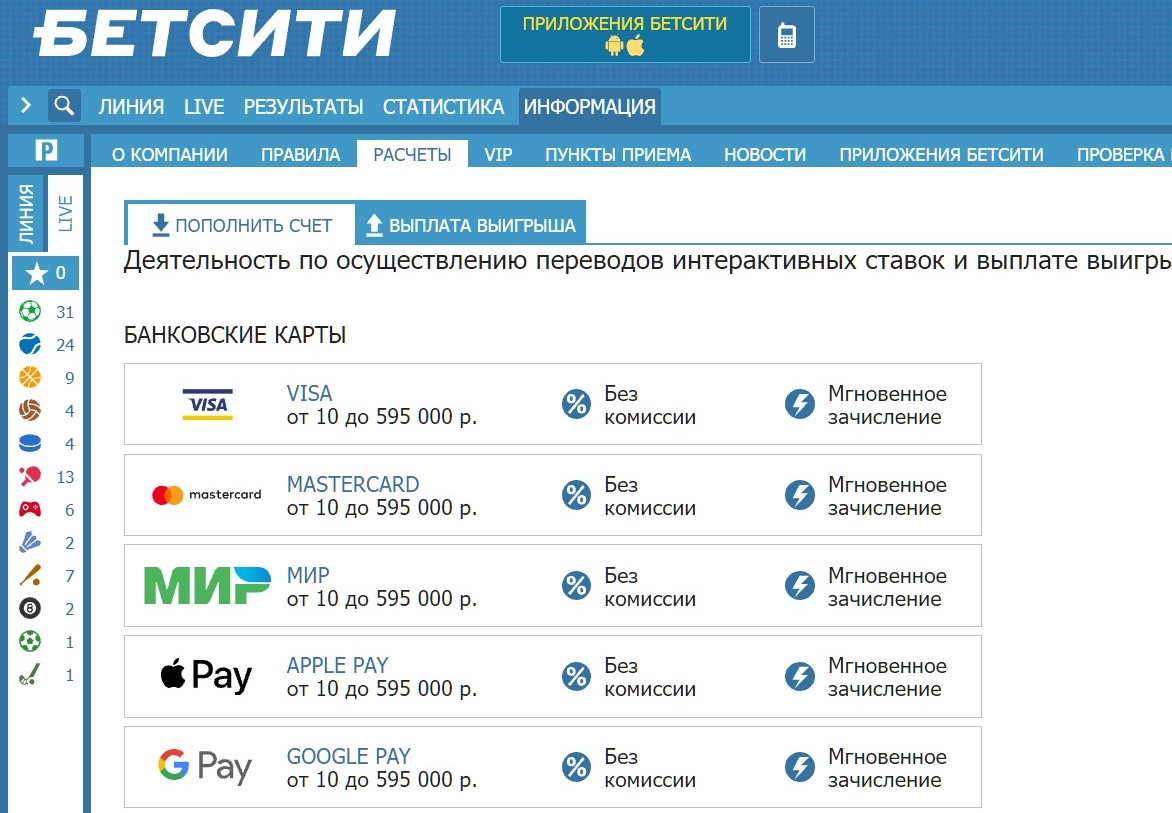Go to ПРАВИЛА submenu

(300, 155)
